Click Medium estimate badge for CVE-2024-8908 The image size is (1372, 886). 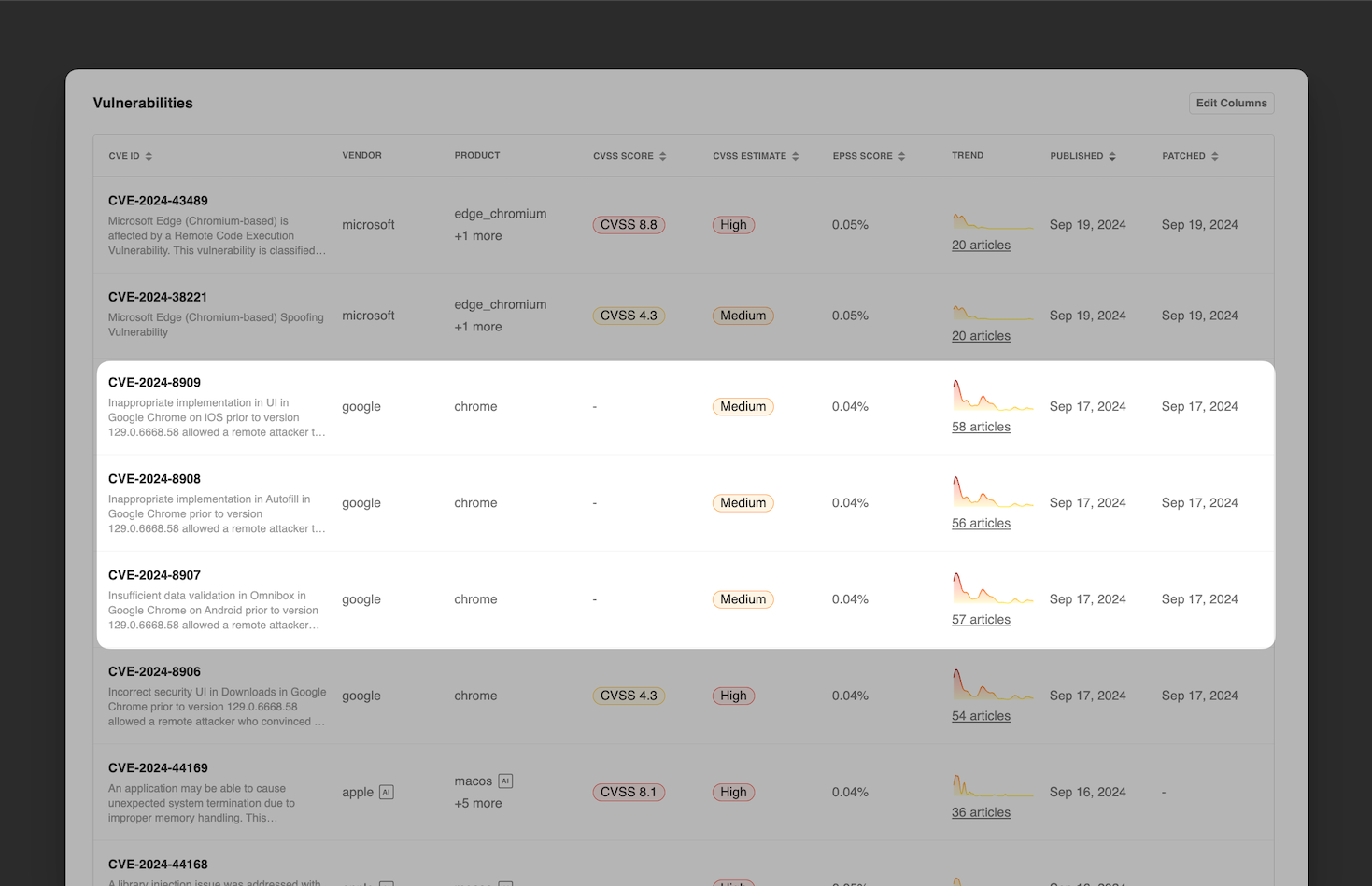pos(743,503)
